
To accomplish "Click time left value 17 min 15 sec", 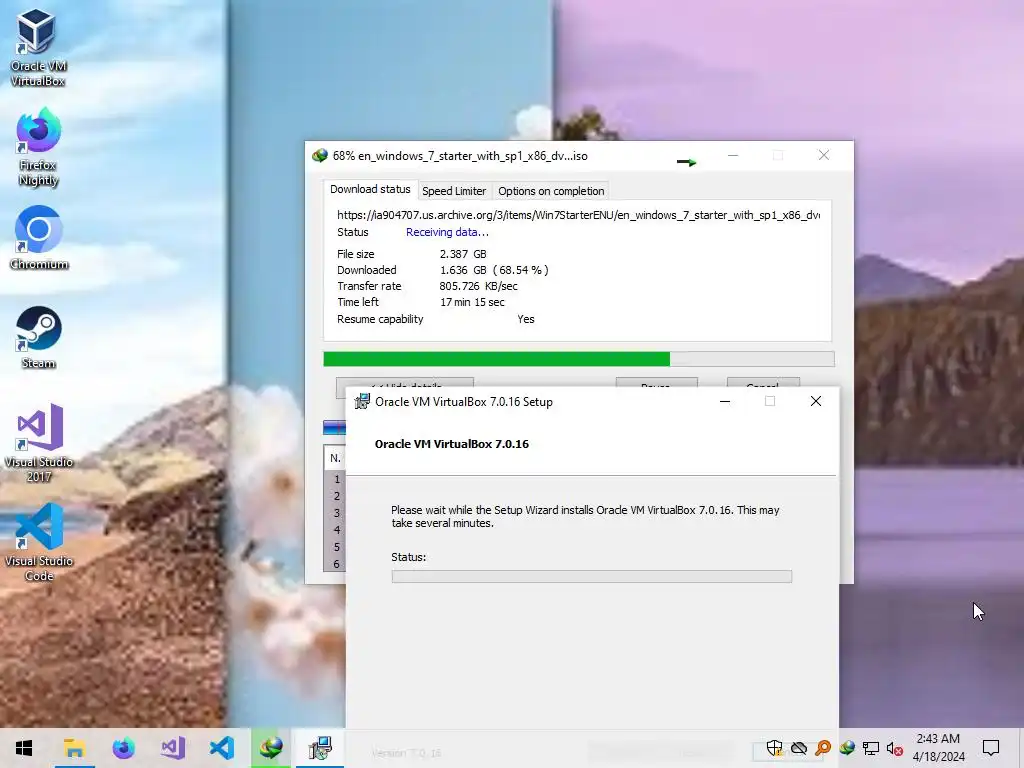I will tap(472, 302).
